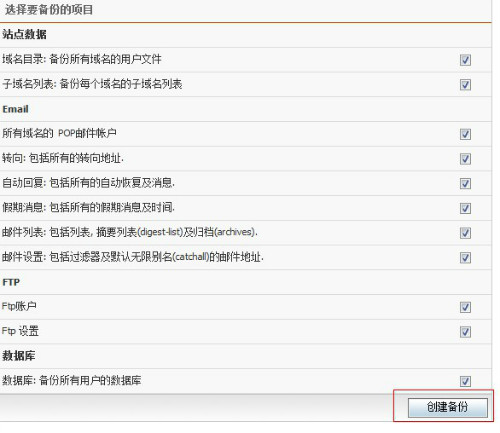The image size is (500, 433).
Task: Click the 选择要备份的项目 title
Action: coord(49,10)
